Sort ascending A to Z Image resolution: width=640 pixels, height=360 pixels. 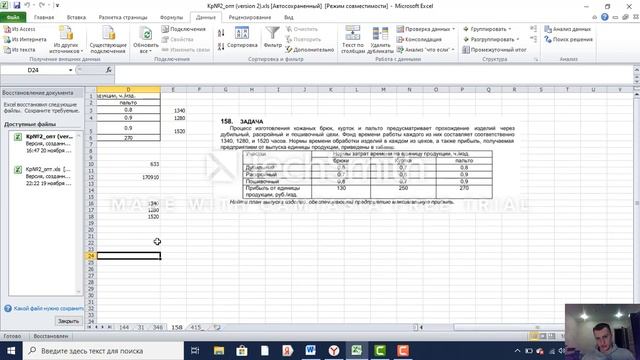pyautogui.click(x=221, y=33)
